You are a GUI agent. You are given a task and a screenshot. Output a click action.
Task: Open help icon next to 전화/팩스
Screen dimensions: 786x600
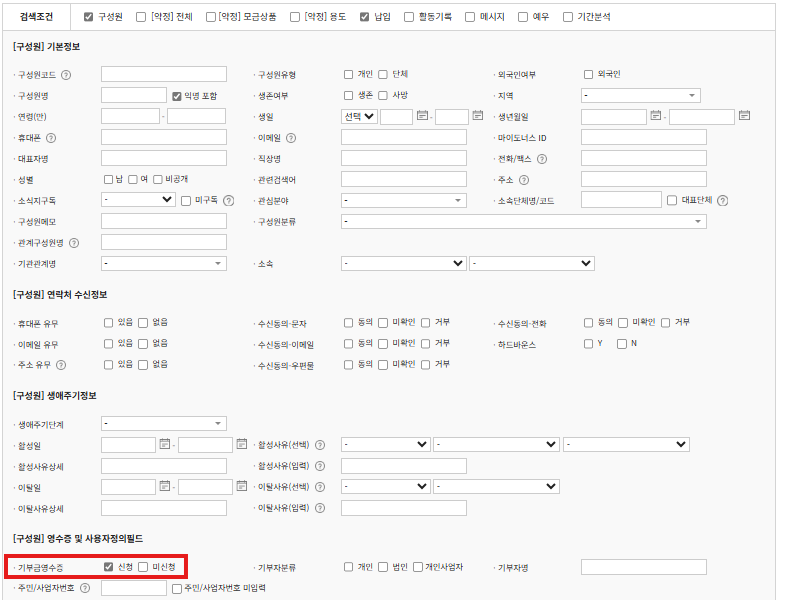click(541, 159)
